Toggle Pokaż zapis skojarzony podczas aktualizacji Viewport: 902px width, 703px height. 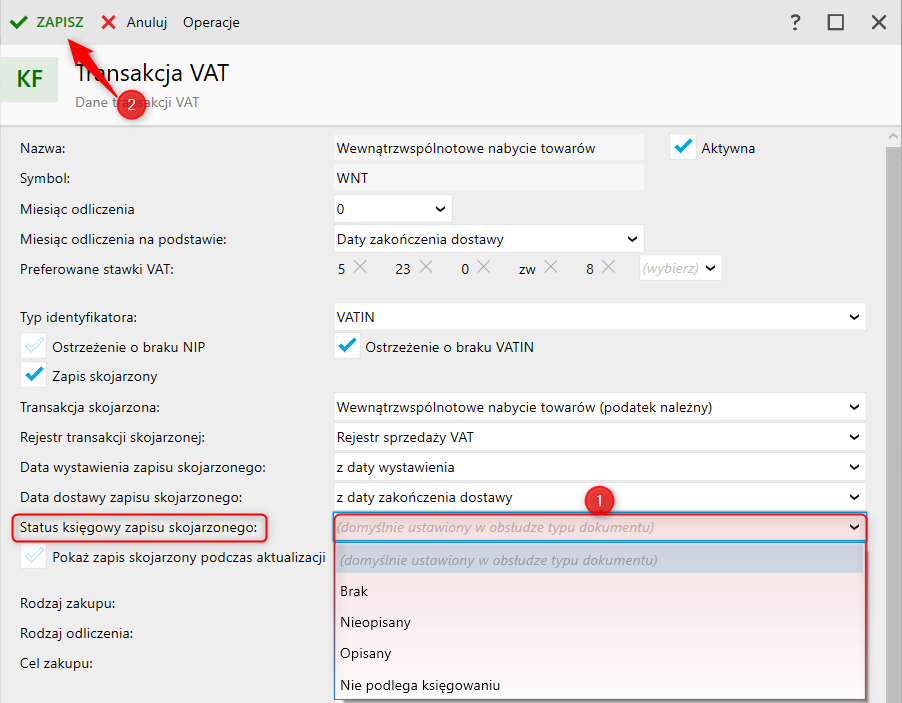(34, 556)
